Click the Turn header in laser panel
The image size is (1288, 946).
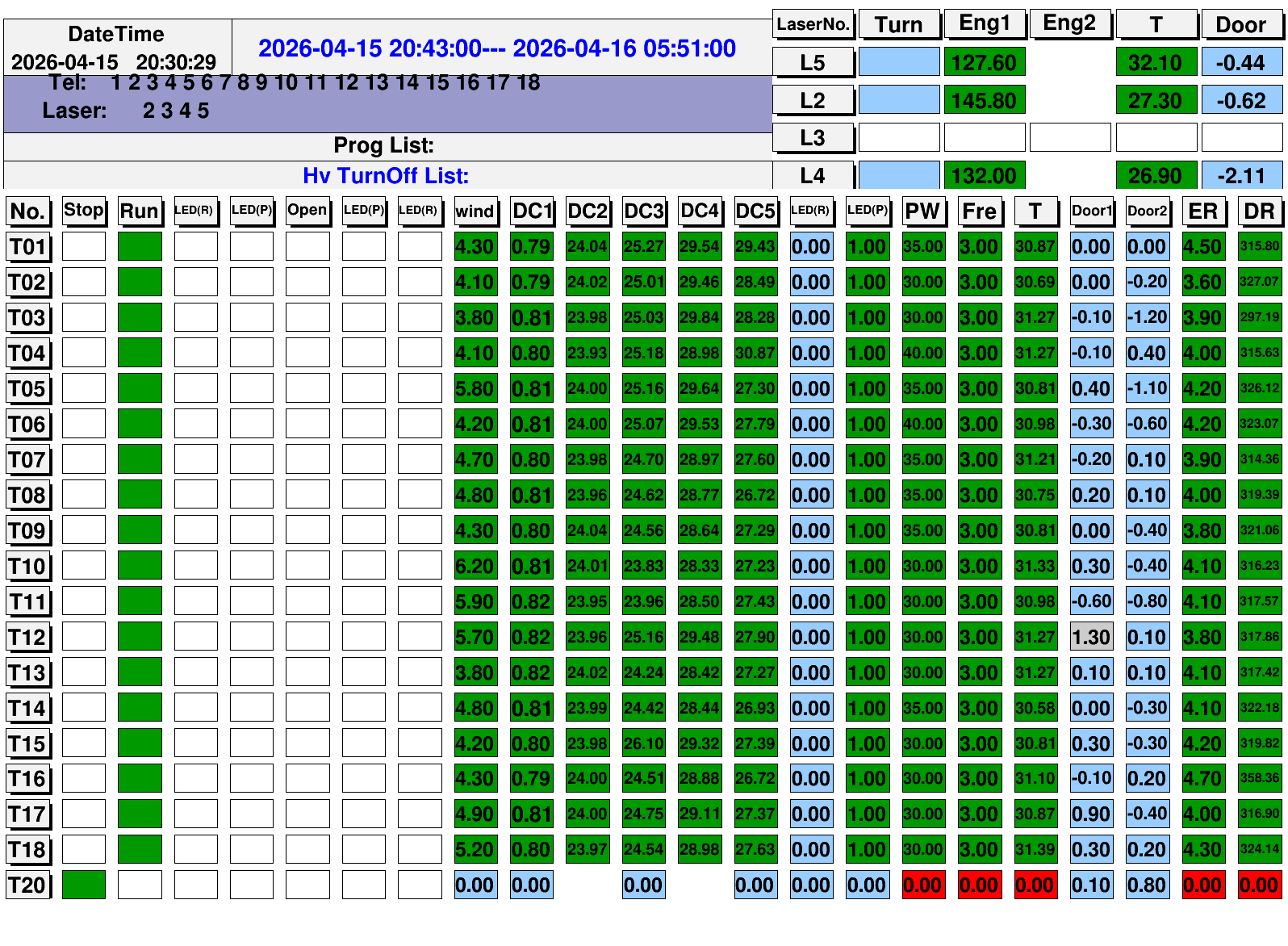point(898,25)
